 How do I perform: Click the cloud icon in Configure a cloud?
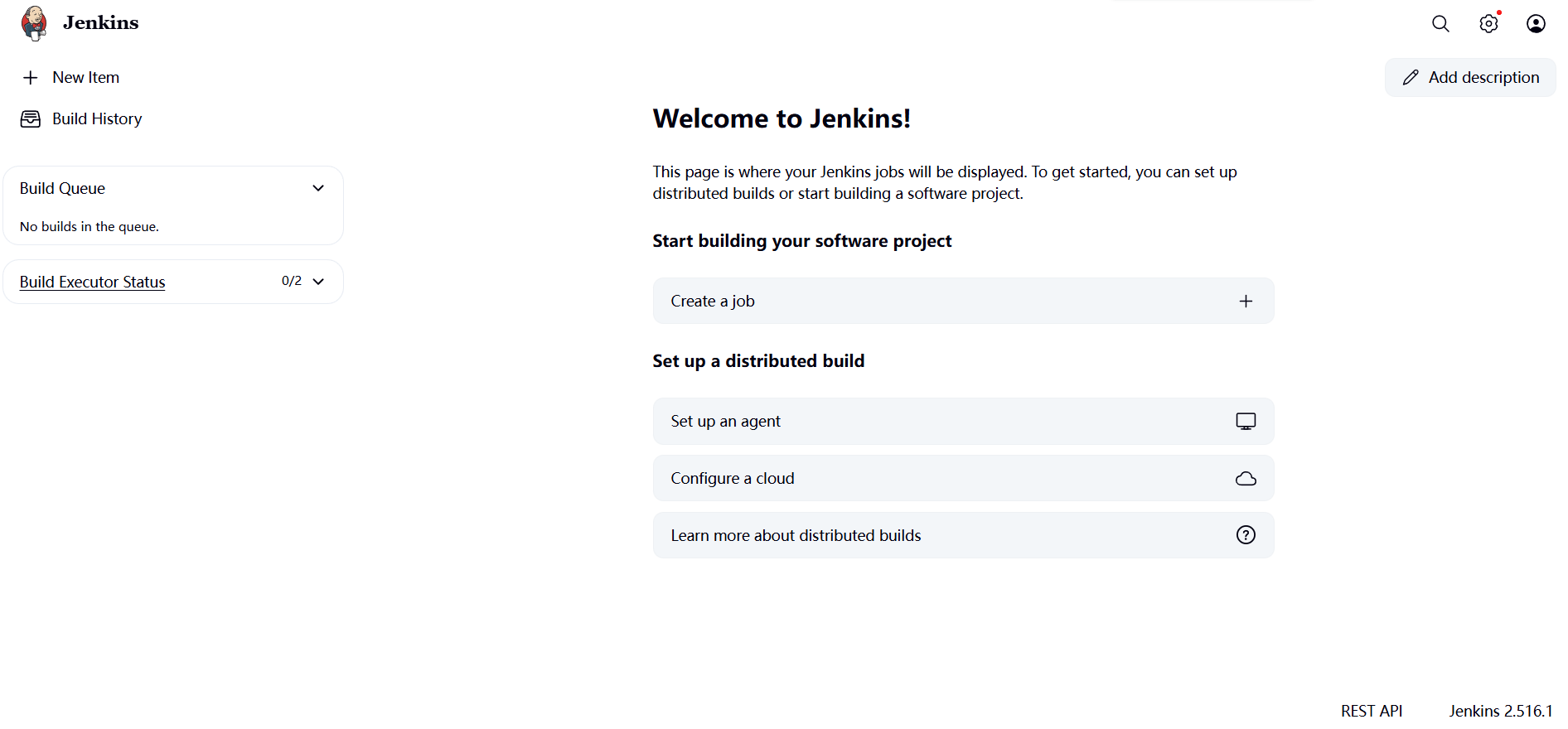[1246, 479]
